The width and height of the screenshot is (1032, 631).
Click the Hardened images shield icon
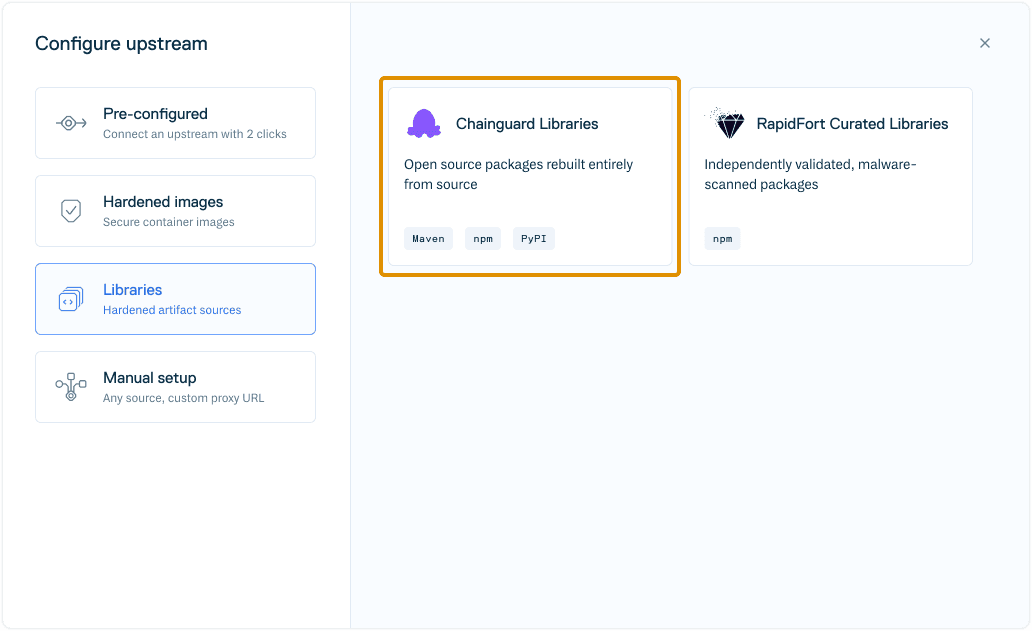71,211
